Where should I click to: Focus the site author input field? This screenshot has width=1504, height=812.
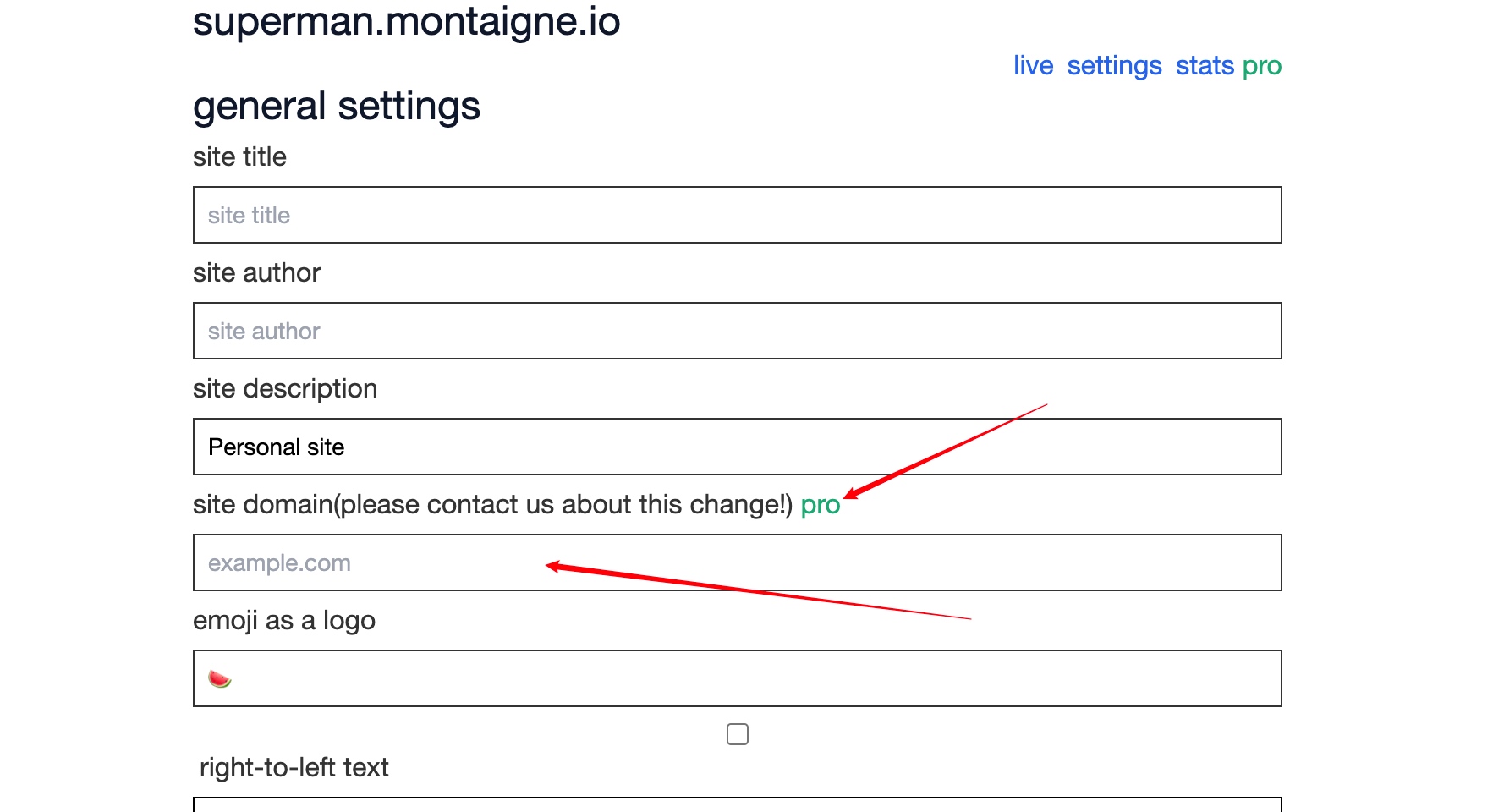point(738,331)
